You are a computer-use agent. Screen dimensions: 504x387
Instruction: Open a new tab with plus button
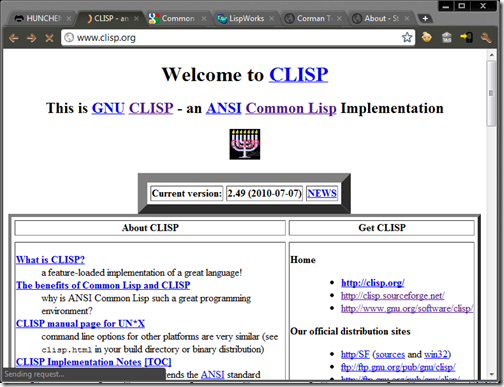[425, 19]
